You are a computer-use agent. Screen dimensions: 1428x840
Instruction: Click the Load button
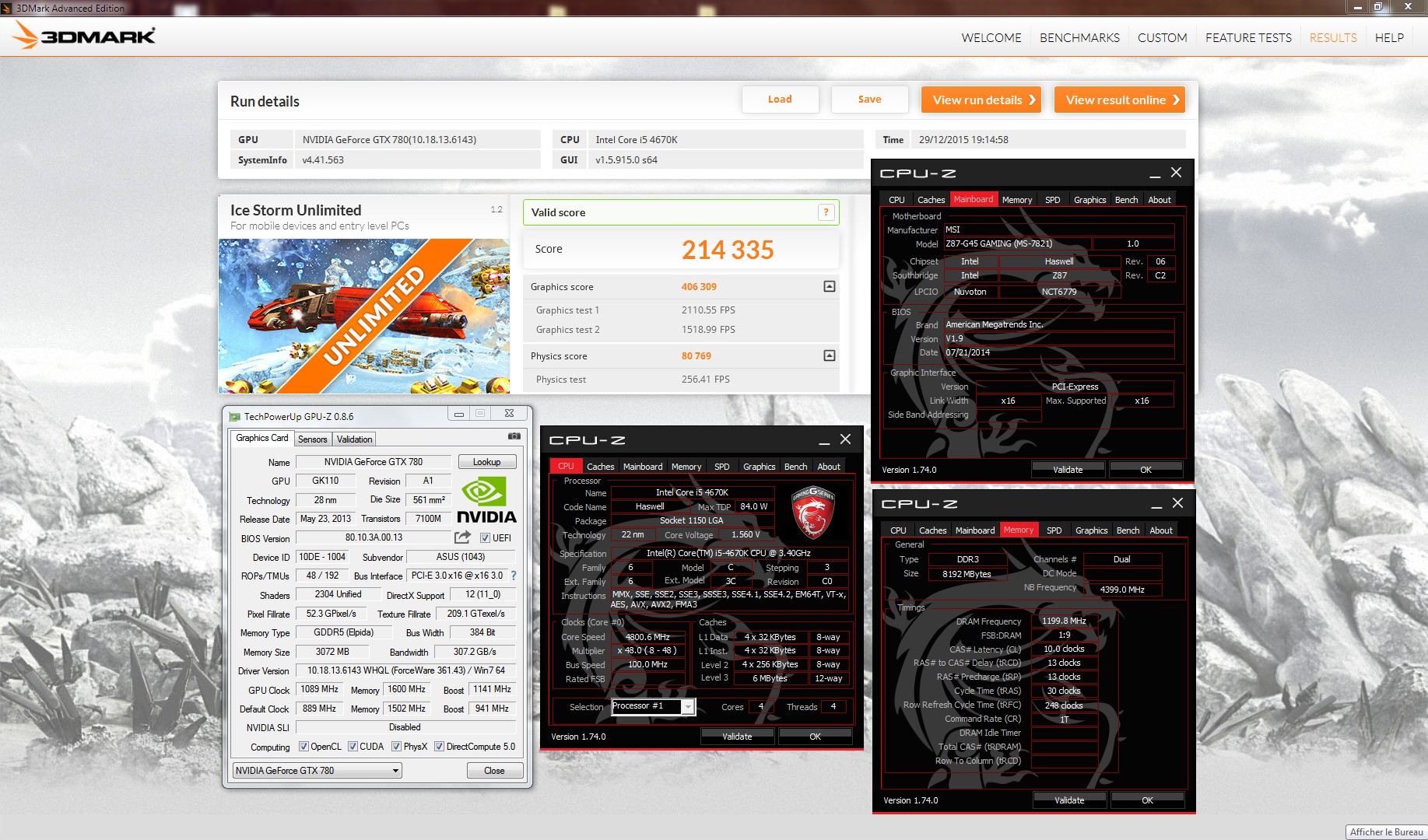(x=780, y=100)
